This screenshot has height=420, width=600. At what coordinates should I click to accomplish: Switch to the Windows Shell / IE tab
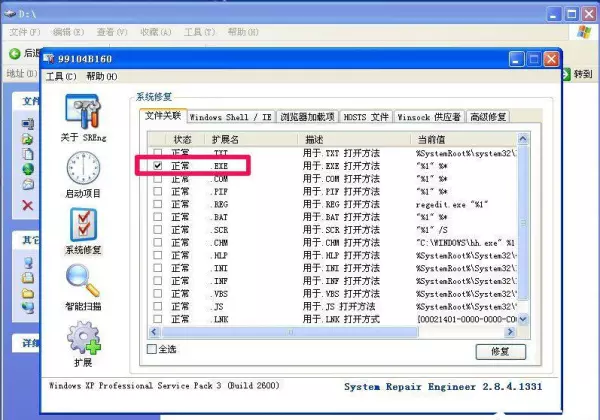click(x=231, y=117)
